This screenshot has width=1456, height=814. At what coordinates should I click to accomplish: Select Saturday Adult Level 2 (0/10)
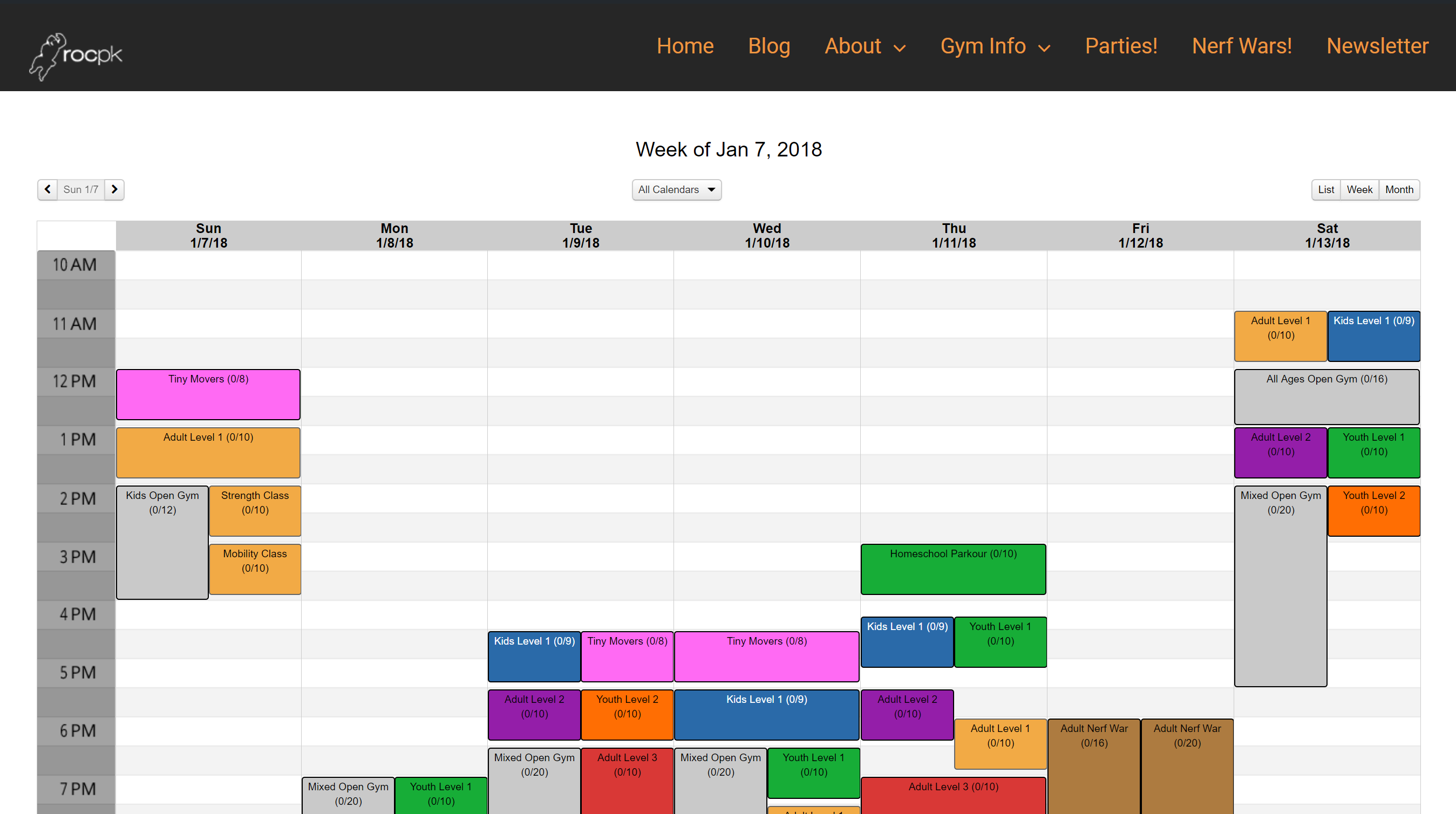(1280, 453)
